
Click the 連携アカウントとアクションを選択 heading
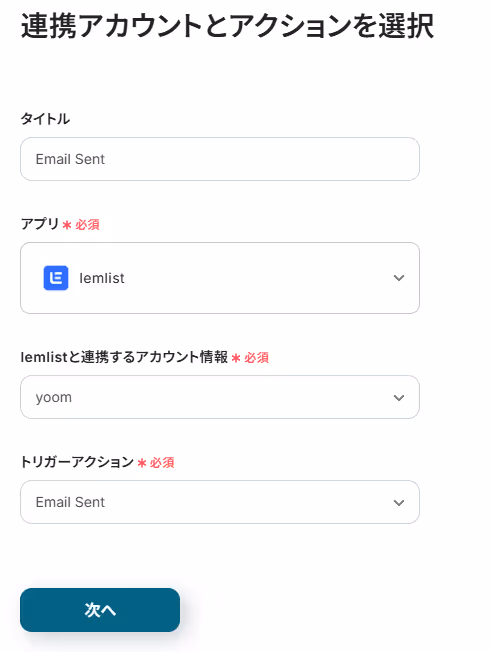point(227,26)
